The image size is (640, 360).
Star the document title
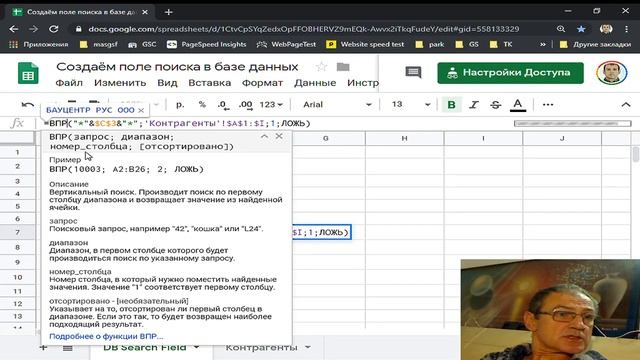[x=321, y=67]
